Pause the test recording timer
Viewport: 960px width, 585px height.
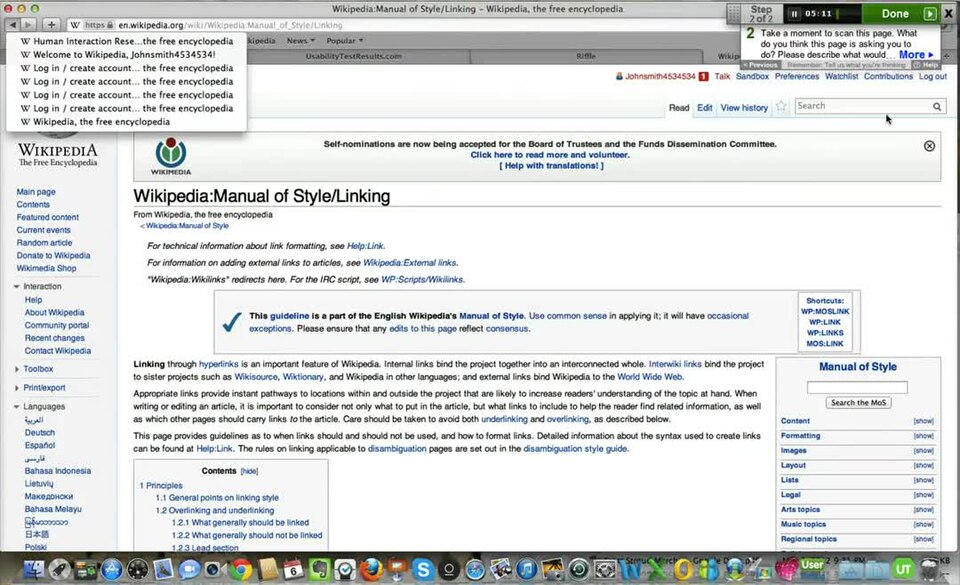(x=795, y=13)
